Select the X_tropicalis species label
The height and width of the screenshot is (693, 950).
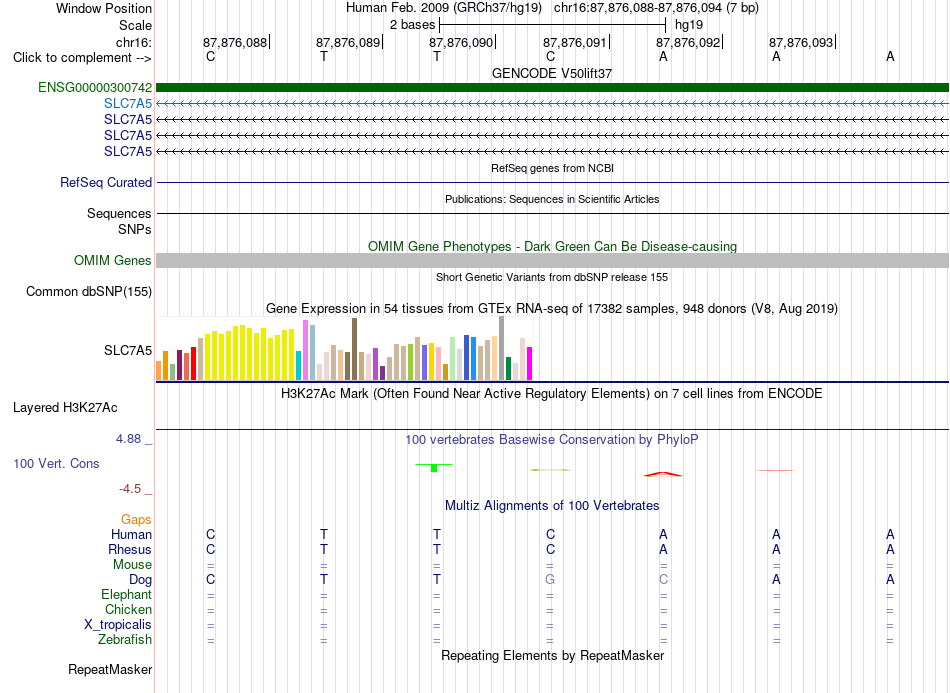pos(118,625)
